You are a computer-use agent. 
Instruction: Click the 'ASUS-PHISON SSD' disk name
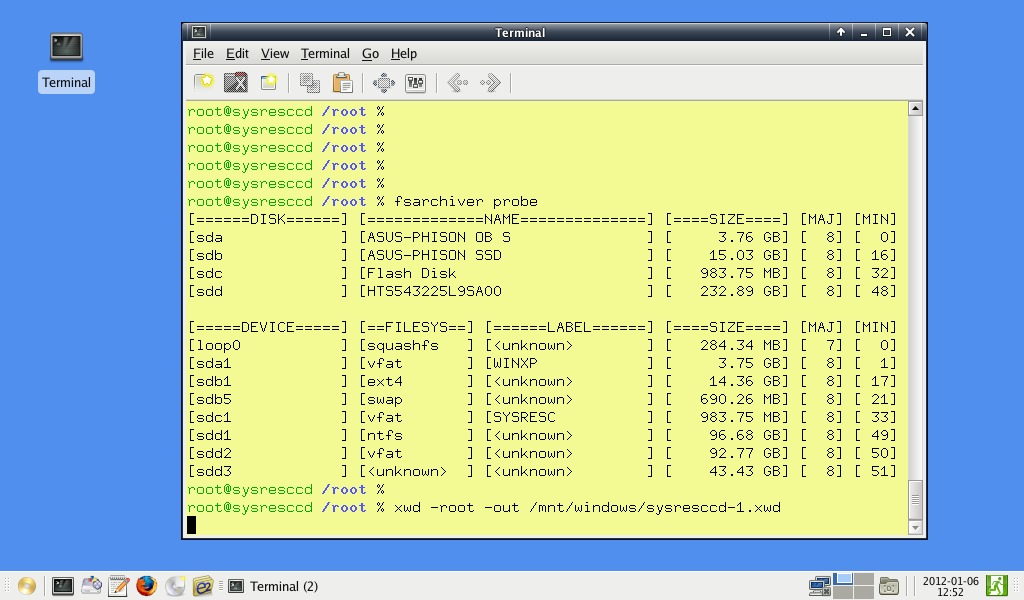(x=434, y=255)
